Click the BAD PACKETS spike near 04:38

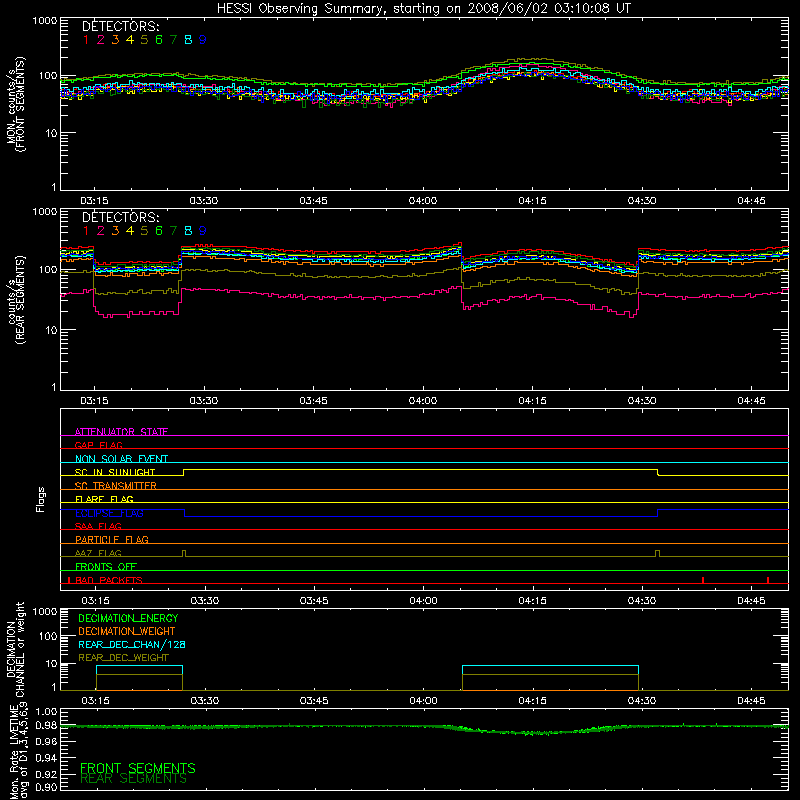[x=703, y=580]
